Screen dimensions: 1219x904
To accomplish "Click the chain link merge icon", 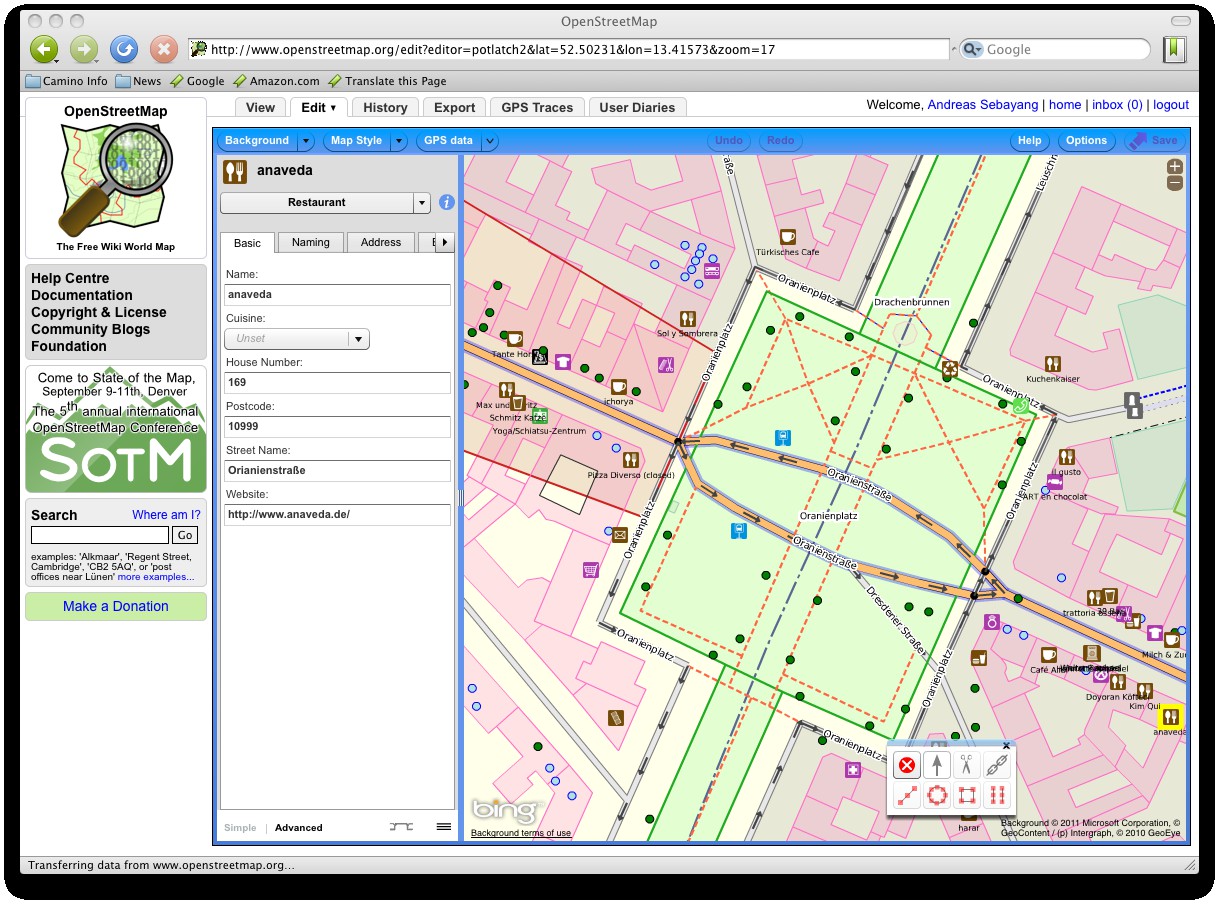I will (996, 766).
